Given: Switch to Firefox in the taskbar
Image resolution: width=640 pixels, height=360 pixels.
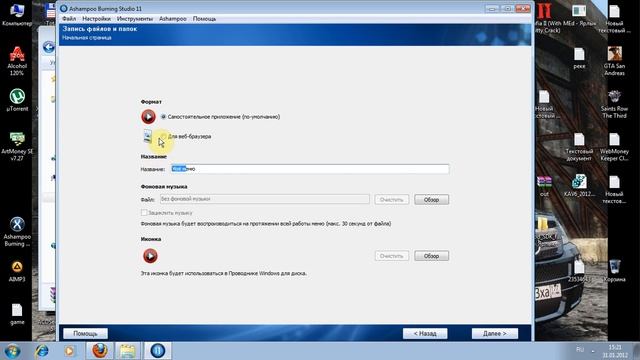Looking at the screenshot, I should (x=100, y=351).
